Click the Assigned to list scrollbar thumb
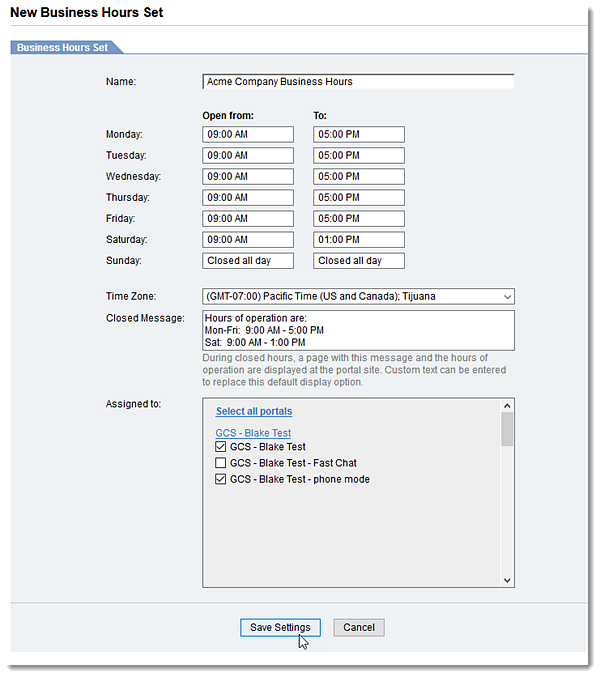This screenshot has width=600, height=677. 507,429
